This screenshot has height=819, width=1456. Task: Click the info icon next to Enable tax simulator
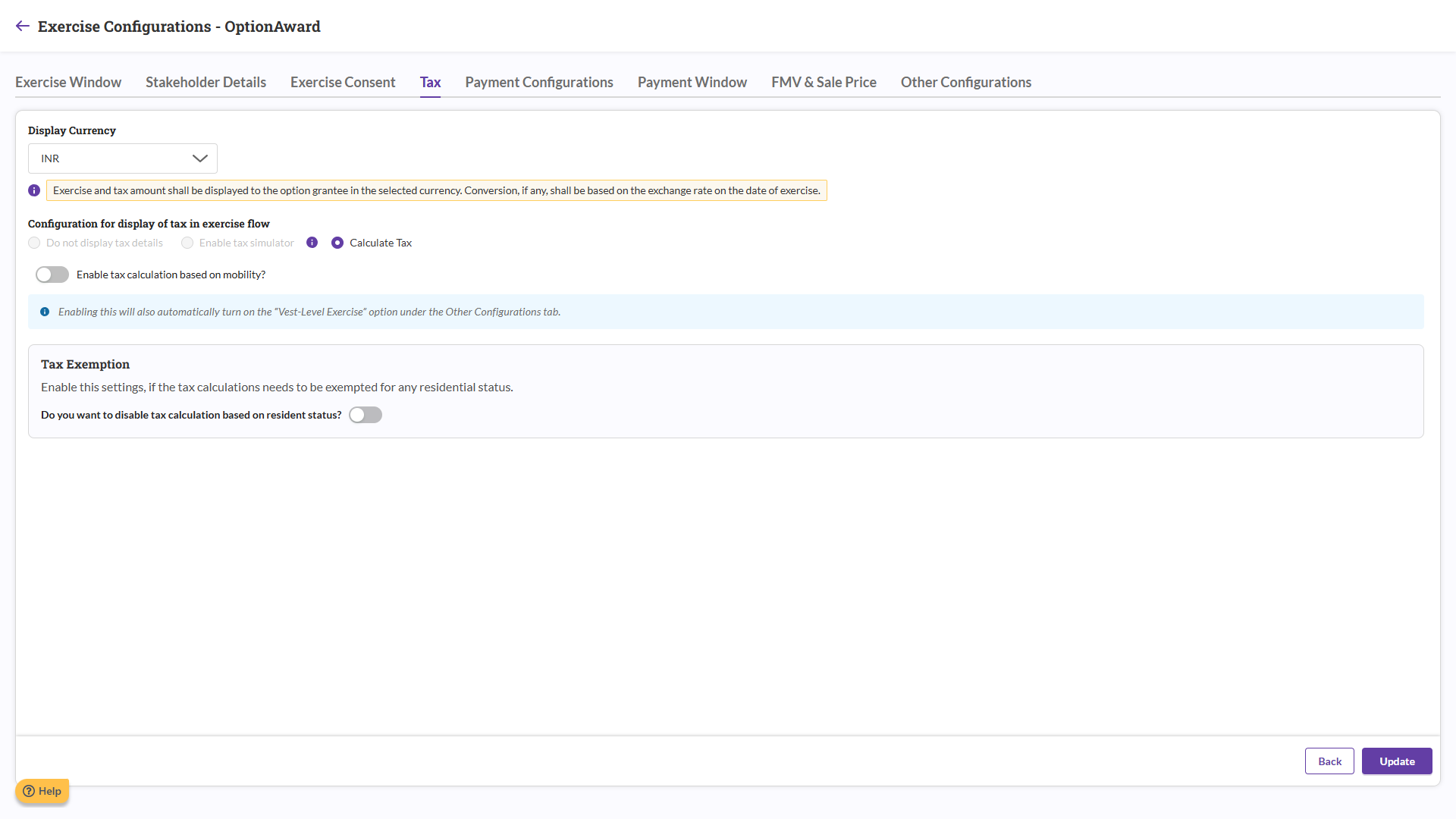312,243
